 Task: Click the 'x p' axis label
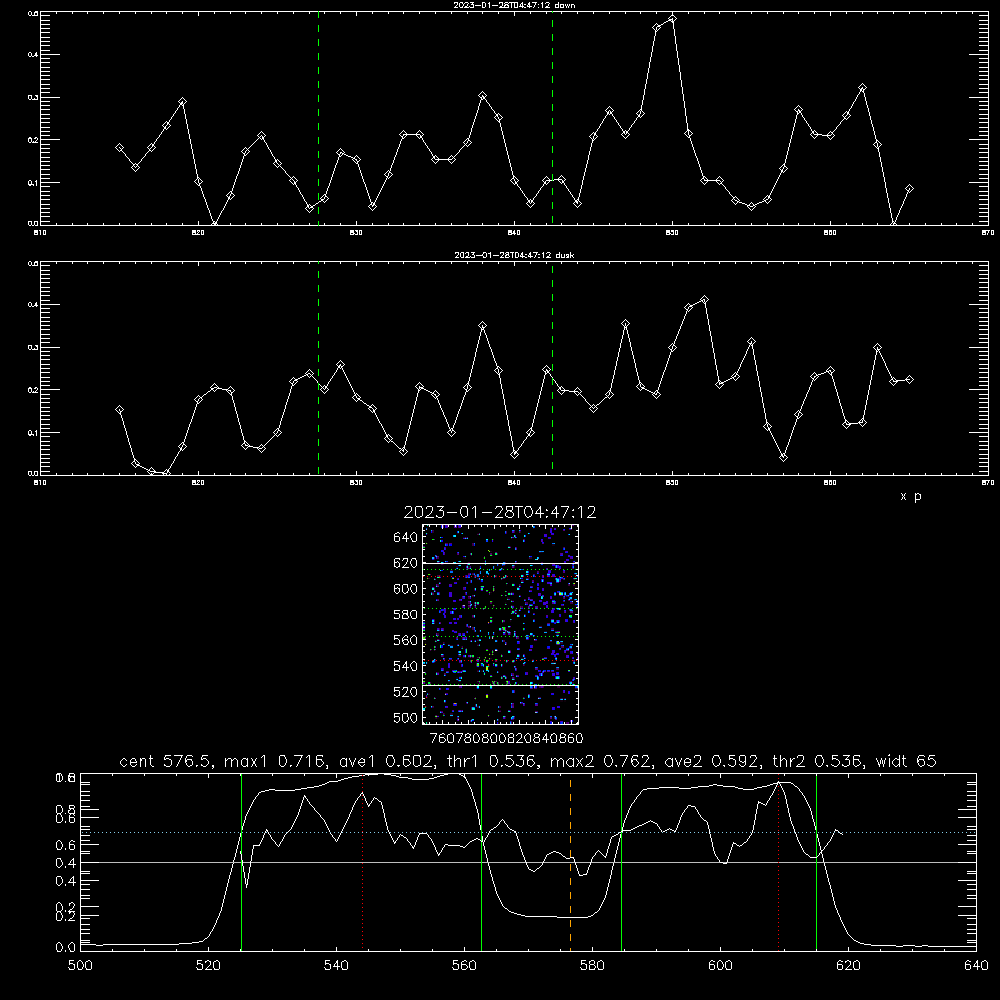click(911, 496)
